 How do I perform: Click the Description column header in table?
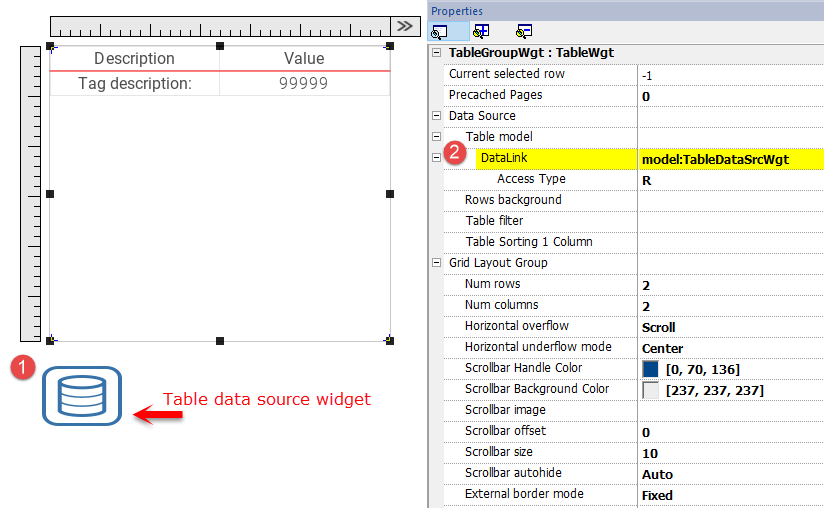pyautogui.click(x=134, y=59)
